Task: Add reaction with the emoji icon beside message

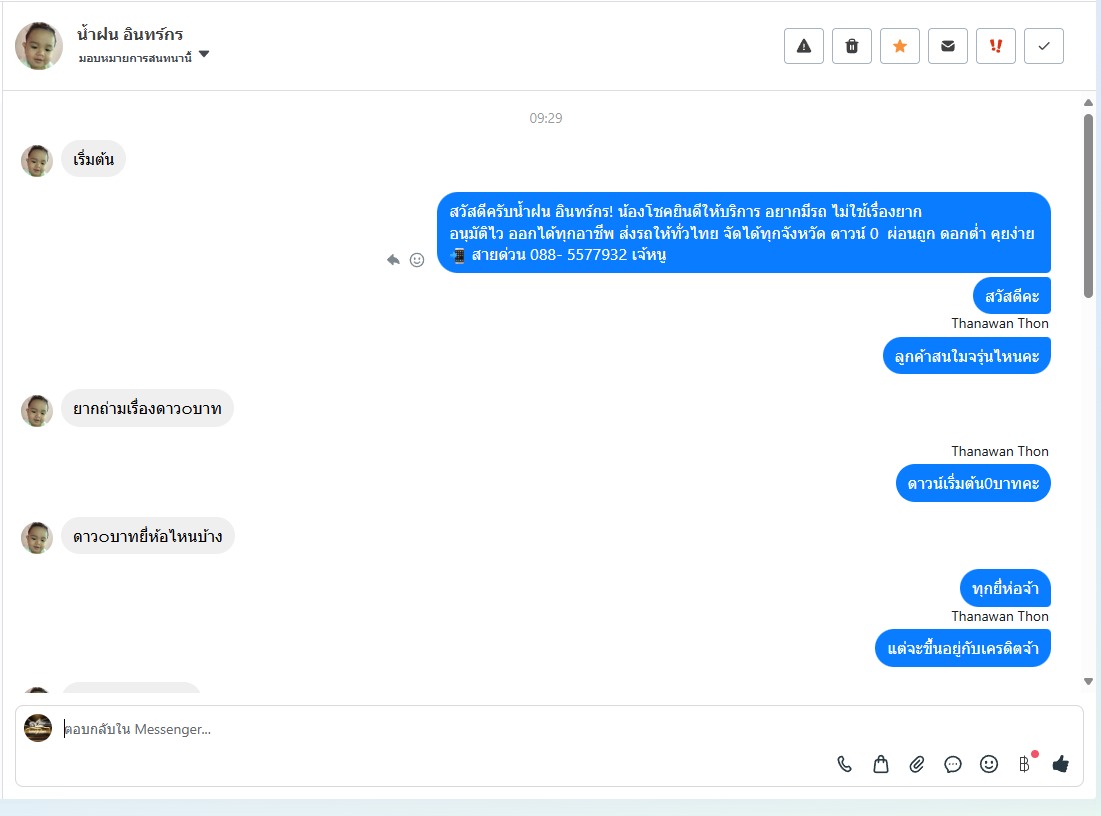Action: (x=417, y=260)
